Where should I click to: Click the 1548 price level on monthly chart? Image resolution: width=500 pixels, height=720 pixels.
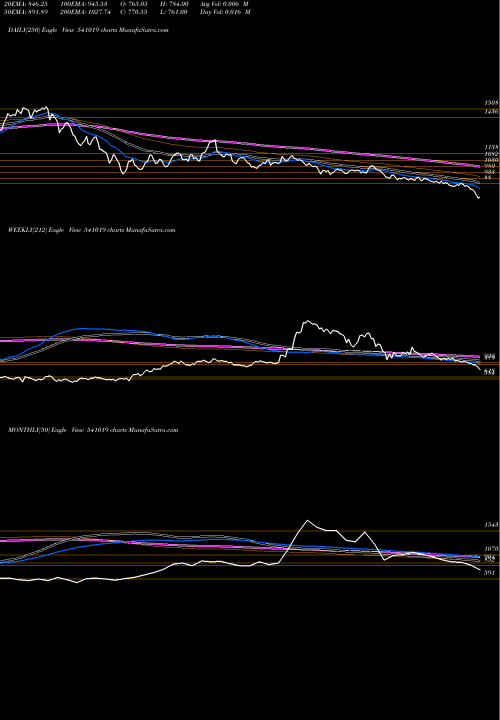pos(491,525)
